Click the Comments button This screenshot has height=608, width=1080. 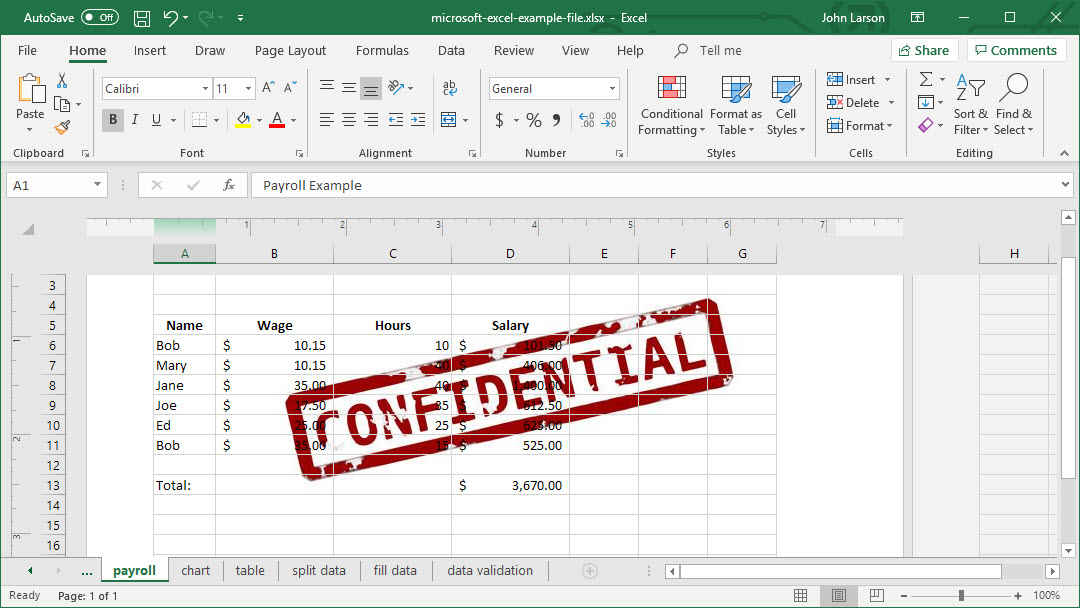(x=1015, y=51)
